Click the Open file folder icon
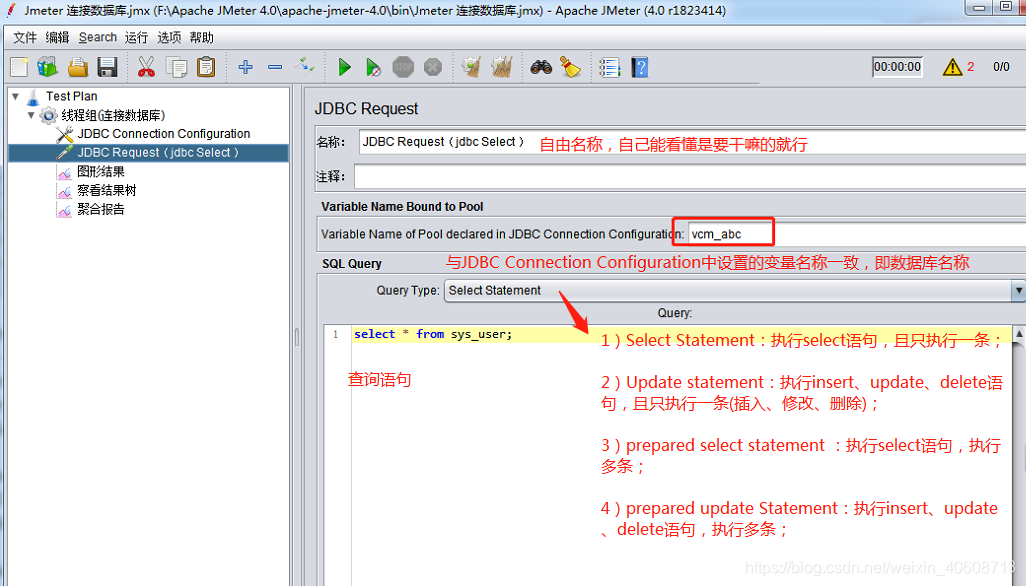The height and width of the screenshot is (586, 1026). coord(78,67)
